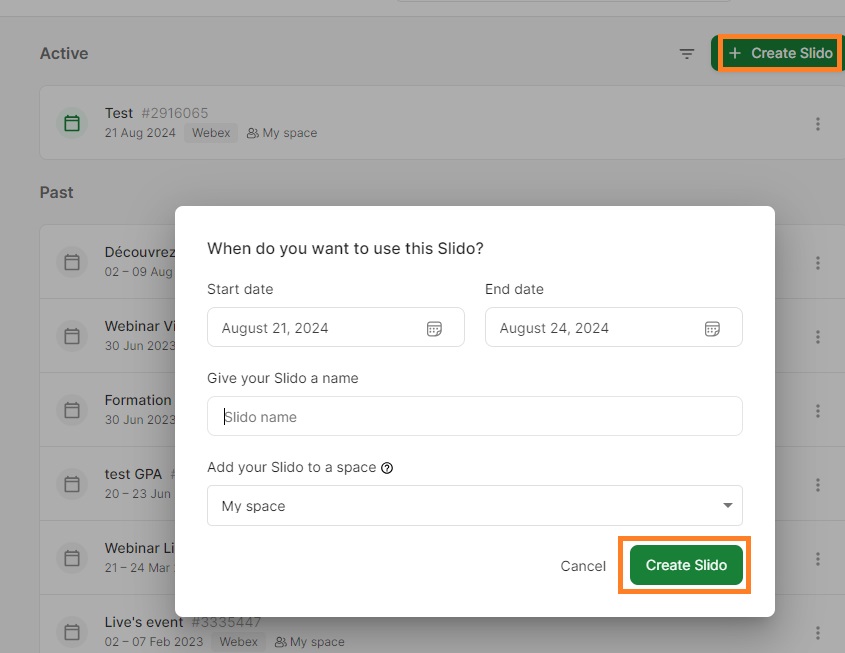The image size is (845, 653).
Task: Click the calendar icon of Live's event
Action: [72, 631]
